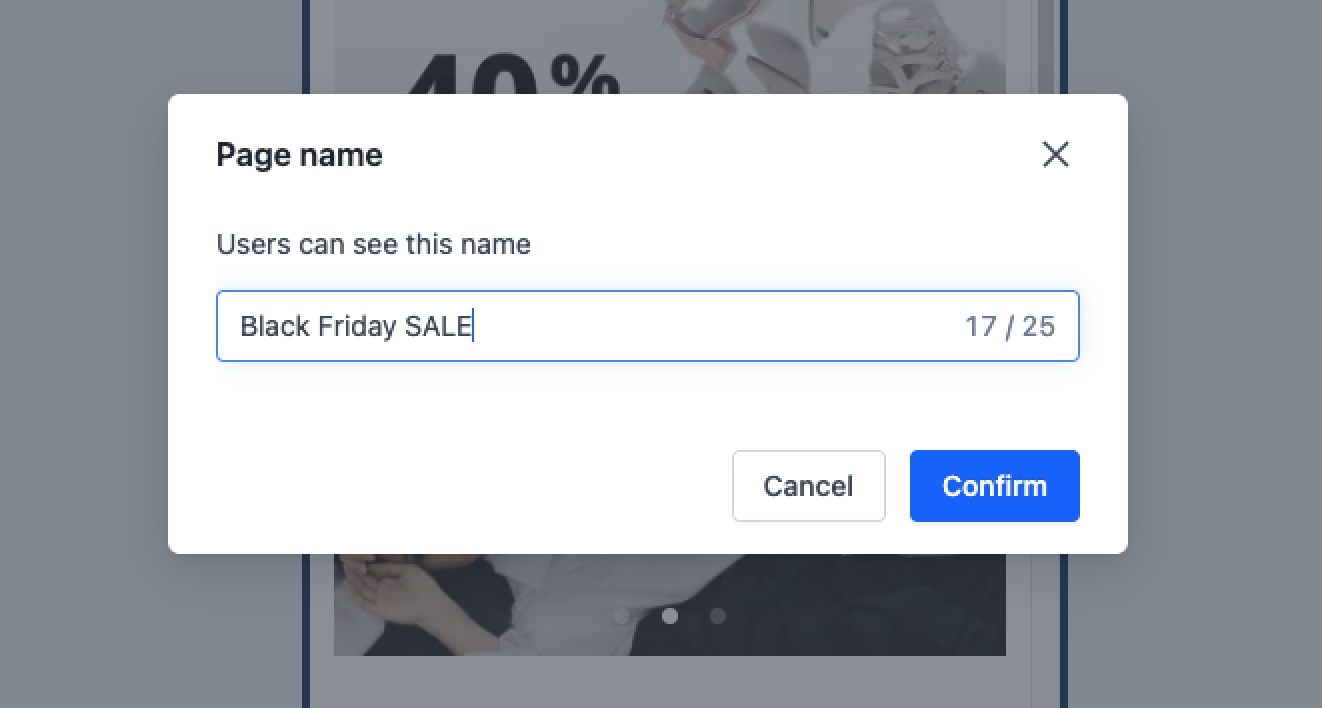Click the 17 / 25 character counter
This screenshot has width=1322, height=708.
1009,327
